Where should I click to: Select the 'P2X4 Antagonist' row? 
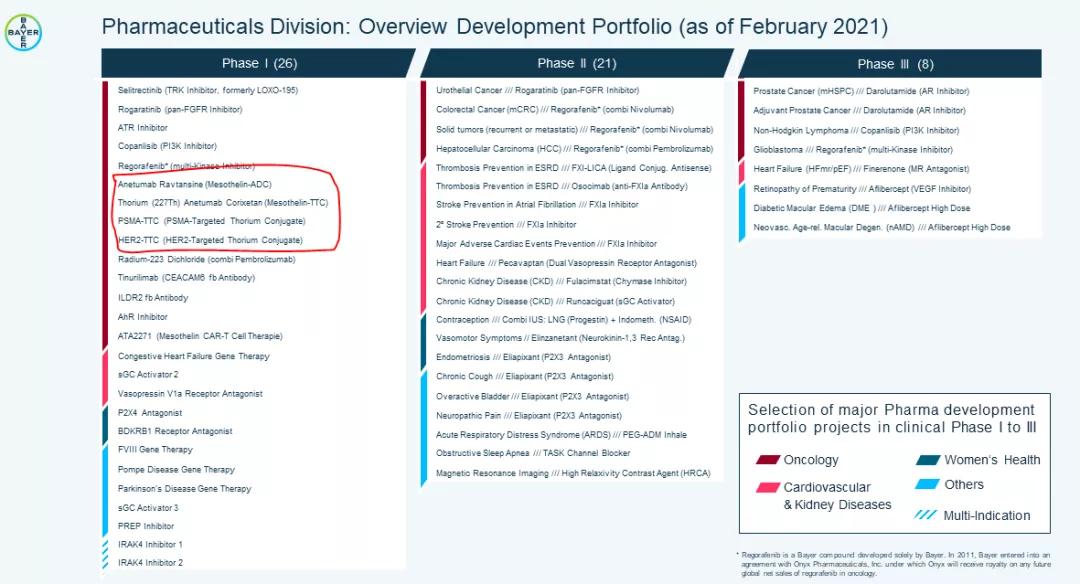pos(149,413)
